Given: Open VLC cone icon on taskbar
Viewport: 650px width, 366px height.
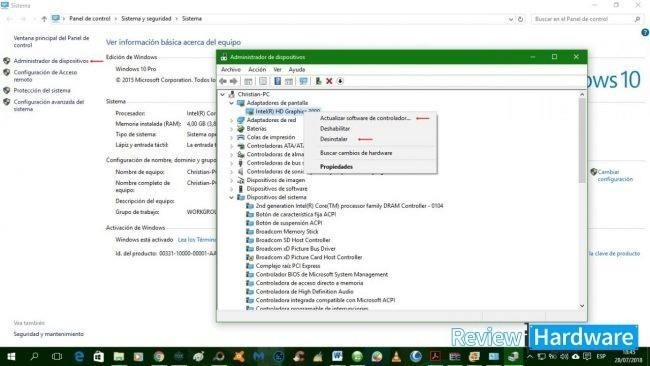Looking at the screenshot, I should click(x=396, y=356).
